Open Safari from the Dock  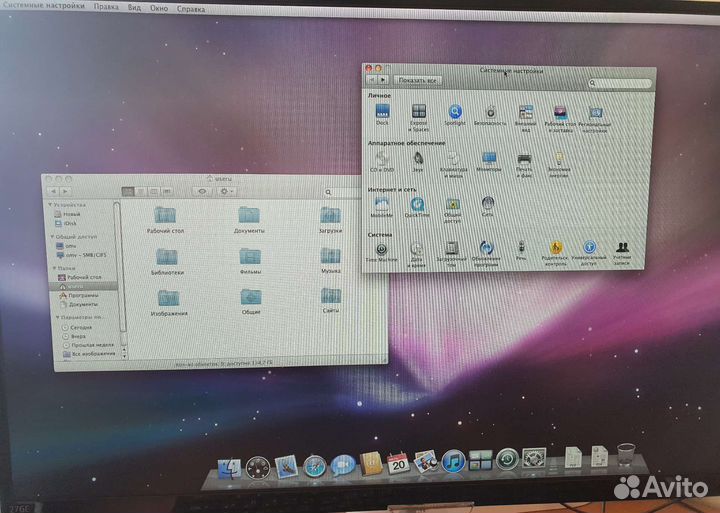tap(315, 466)
